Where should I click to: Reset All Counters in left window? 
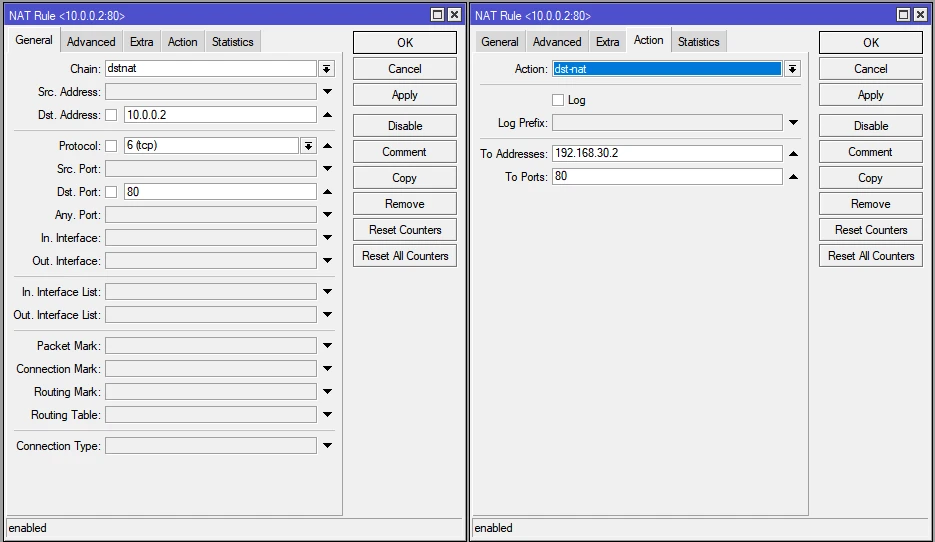(405, 256)
